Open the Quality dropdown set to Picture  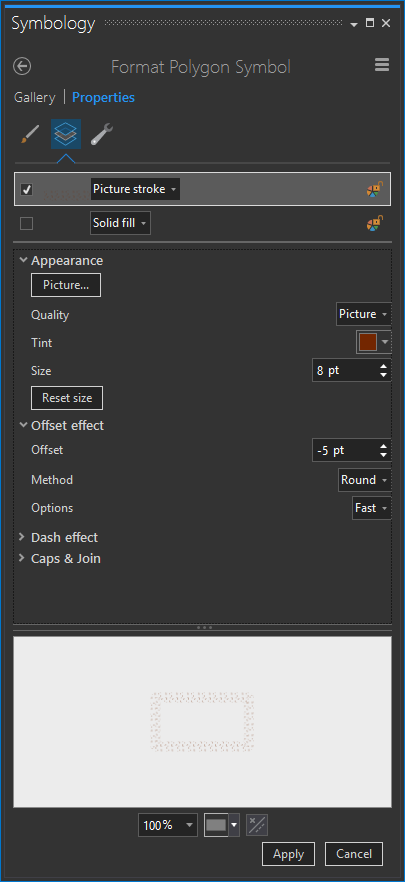(x=363, y=314)
